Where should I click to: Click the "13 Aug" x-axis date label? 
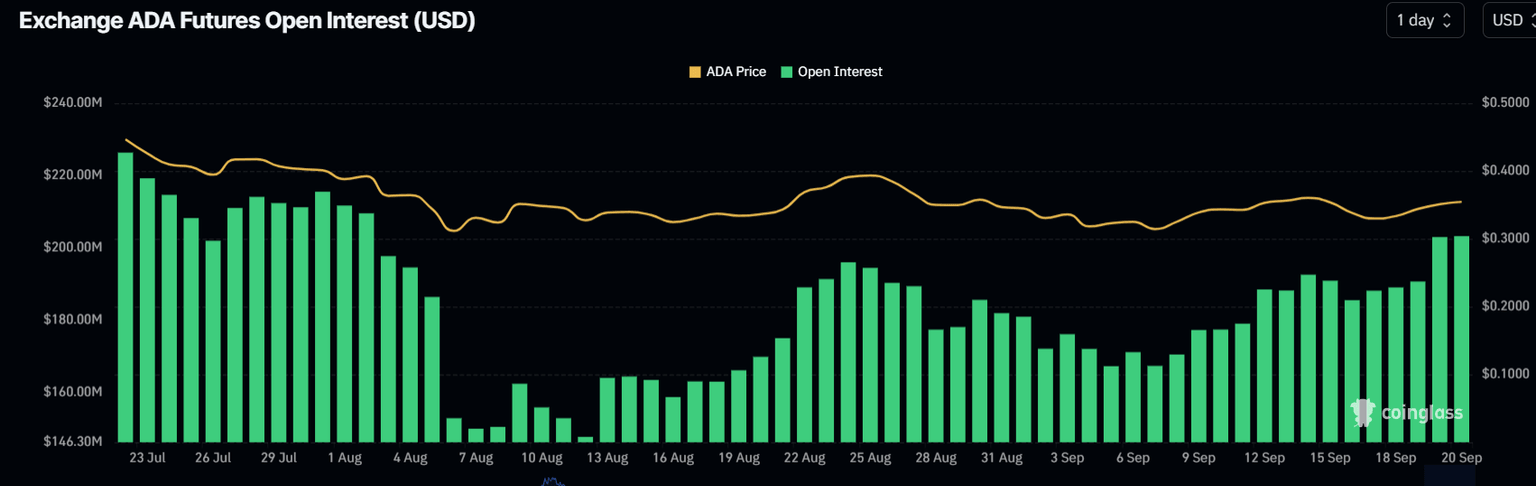coord(607,458)
